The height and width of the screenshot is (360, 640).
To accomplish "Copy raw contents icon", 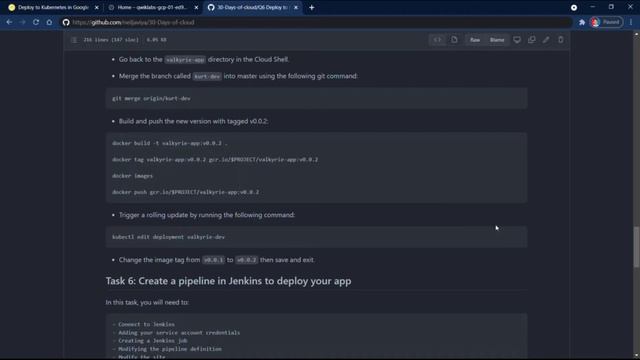I will pyautogui.click(x=531, y=40).
